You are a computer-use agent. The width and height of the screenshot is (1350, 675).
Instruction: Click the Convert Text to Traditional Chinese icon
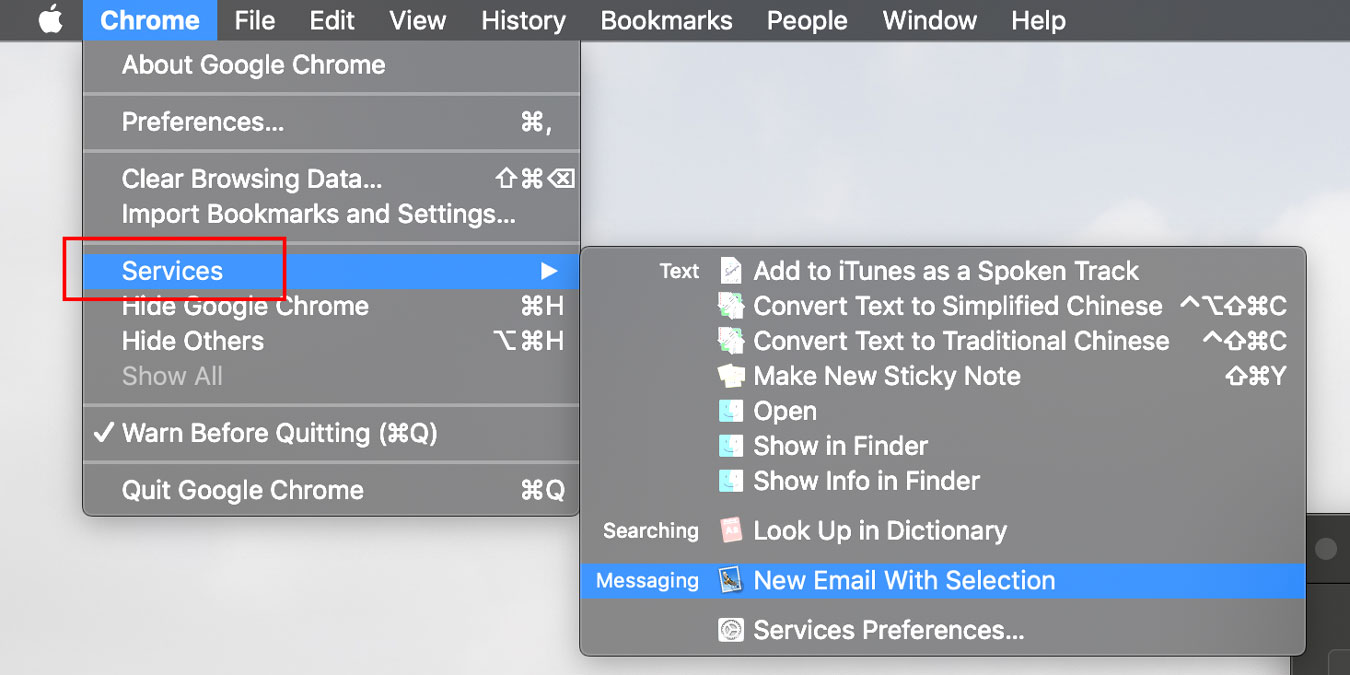[x=732, y=340]
